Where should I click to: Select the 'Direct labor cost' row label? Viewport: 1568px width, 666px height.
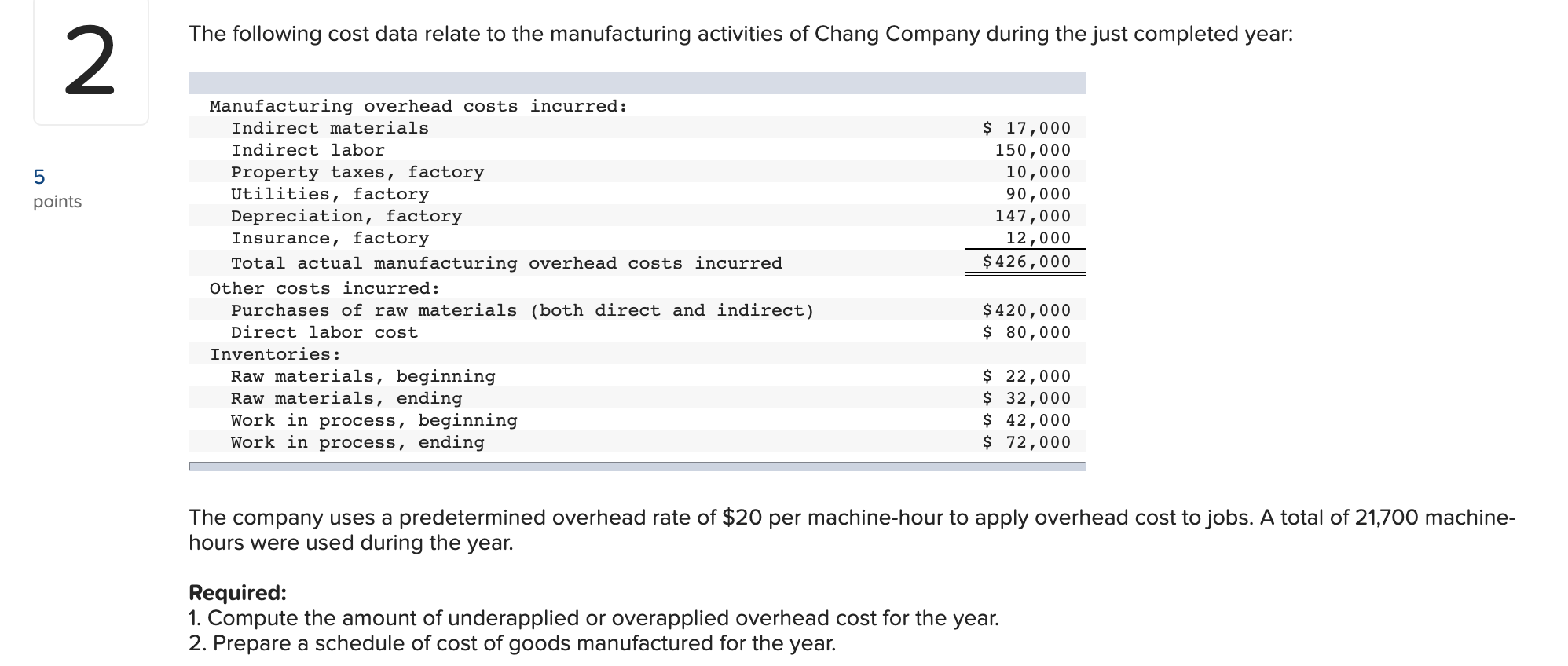[x=324, y=332]
